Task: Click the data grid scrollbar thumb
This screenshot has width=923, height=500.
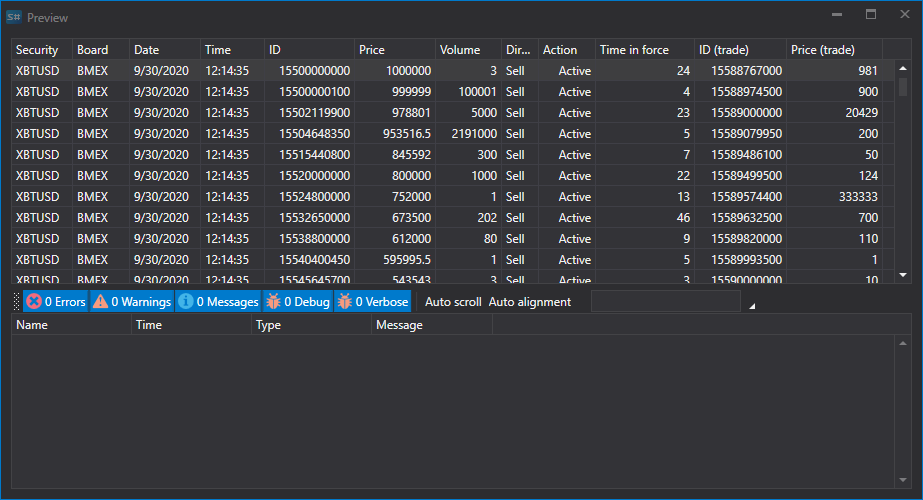Action: pyautogui.click(x=903, y=87)
